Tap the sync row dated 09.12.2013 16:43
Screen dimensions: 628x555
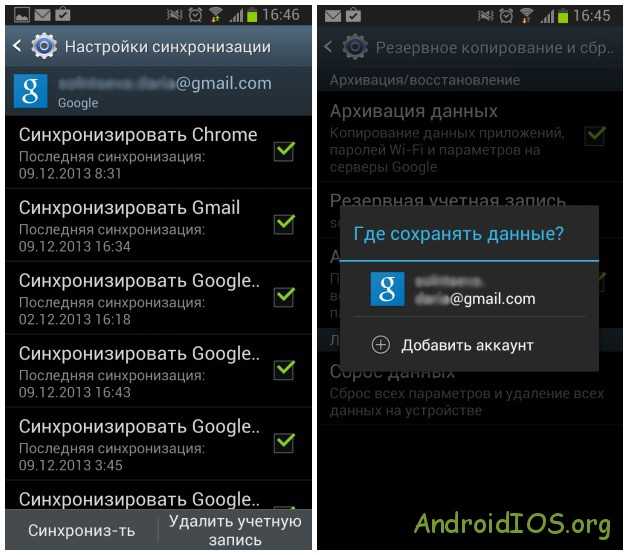pos(159,371)
